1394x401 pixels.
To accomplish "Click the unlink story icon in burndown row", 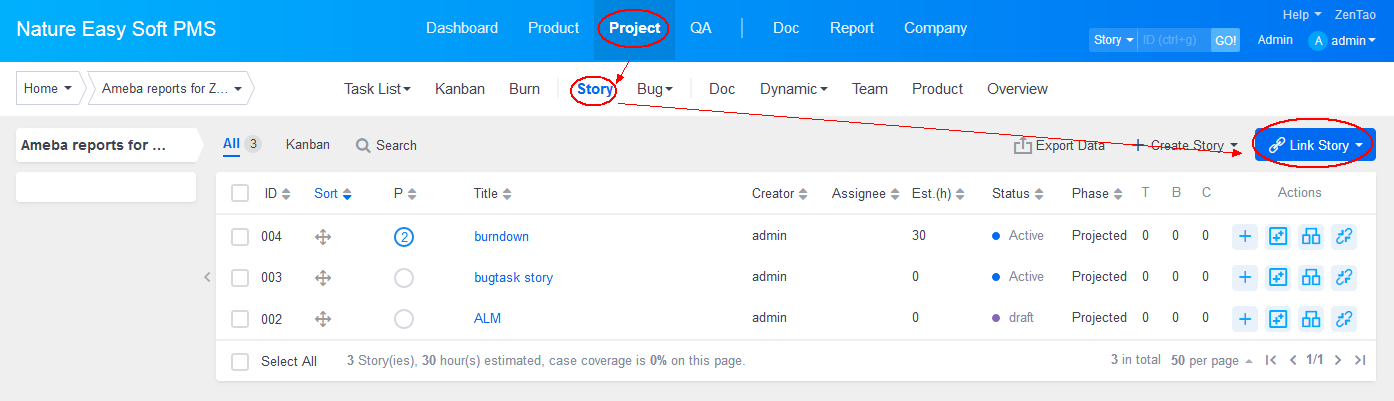I will coord(1344,237).
